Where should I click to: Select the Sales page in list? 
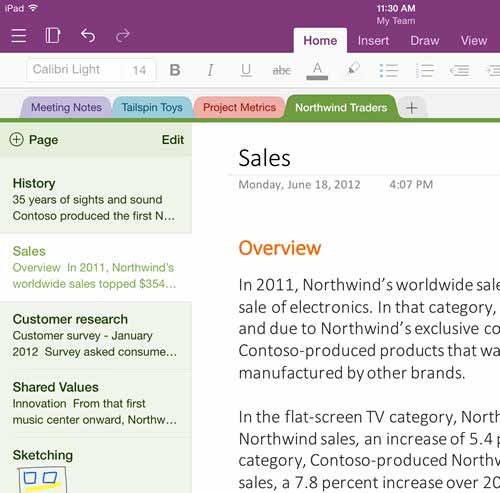point(96,267)
